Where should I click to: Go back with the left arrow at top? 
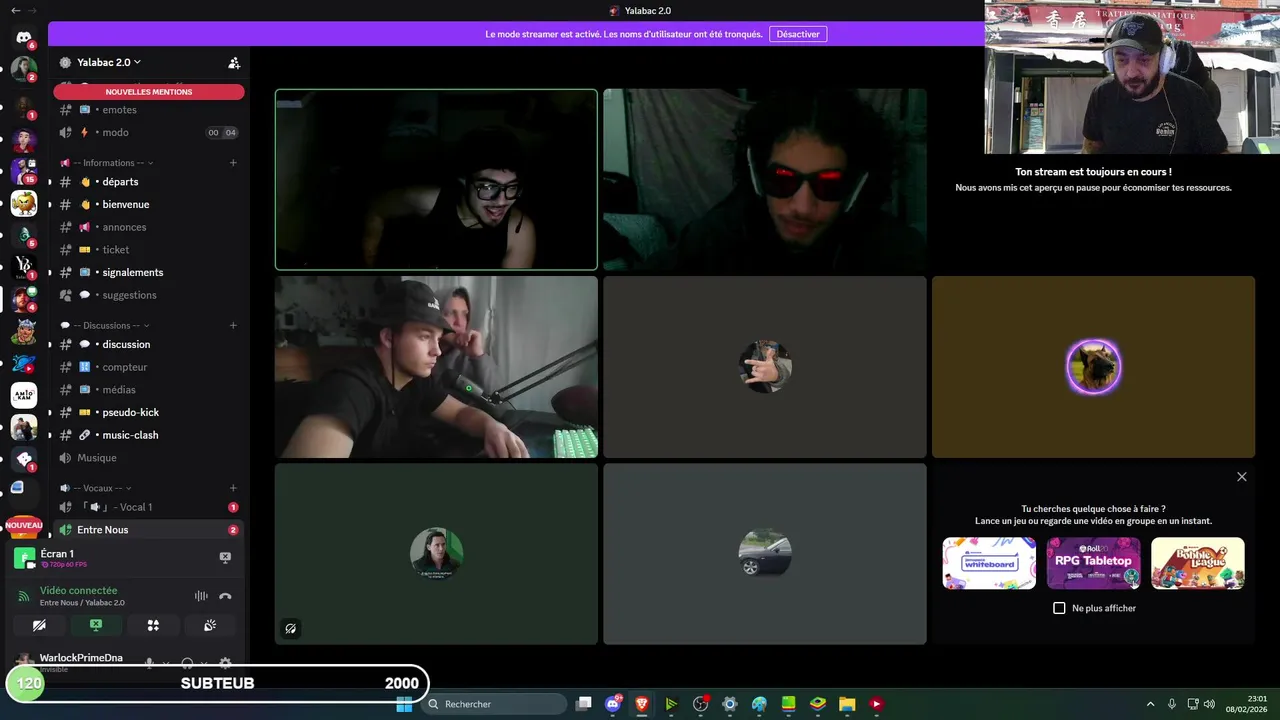click(x=15, y=10)
